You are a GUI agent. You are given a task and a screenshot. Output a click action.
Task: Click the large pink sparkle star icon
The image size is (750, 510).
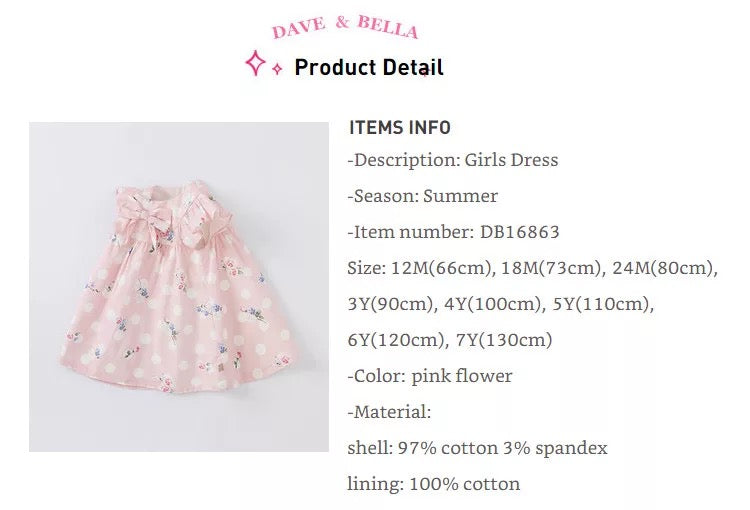coord(256,64)
